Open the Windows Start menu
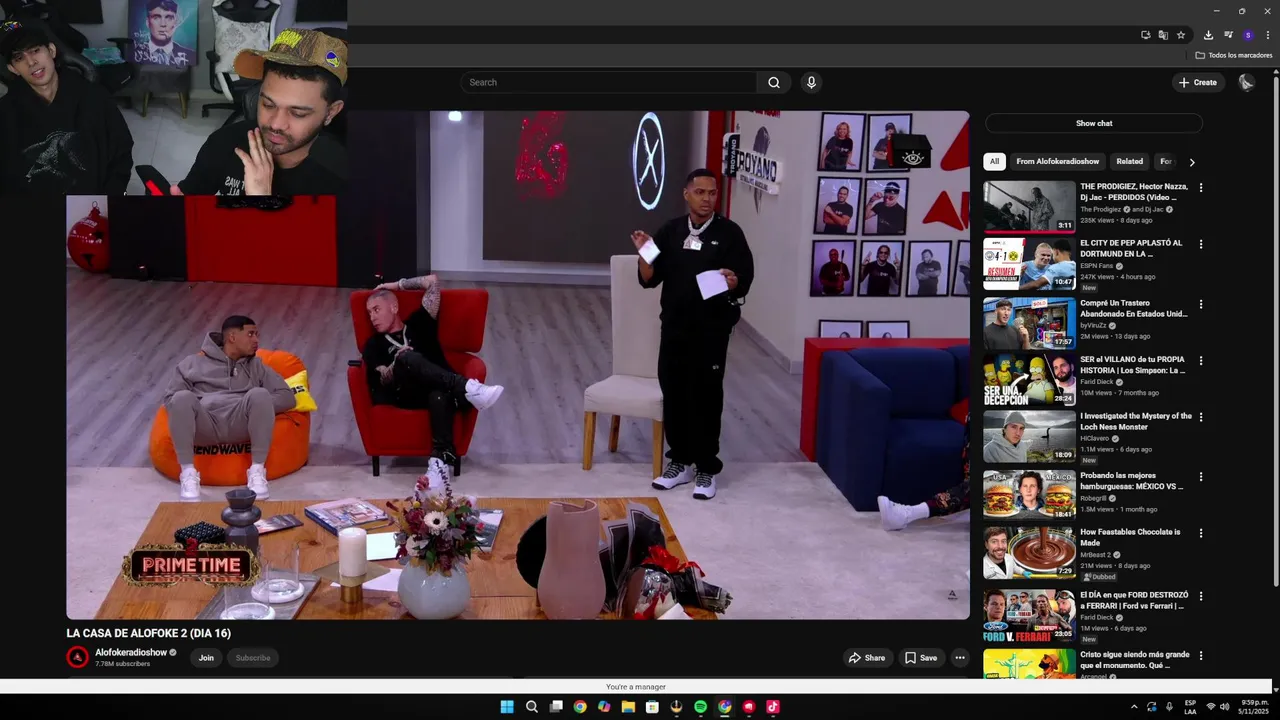 pyautogui.click(x=507, y=707)
